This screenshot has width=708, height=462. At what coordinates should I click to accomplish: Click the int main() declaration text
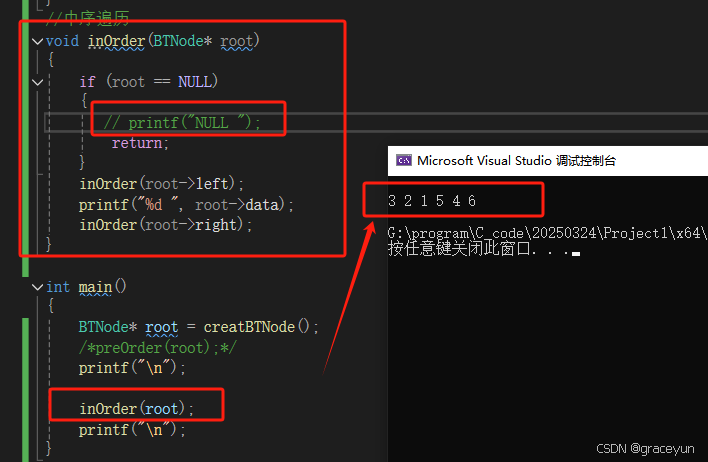(86, 287)
